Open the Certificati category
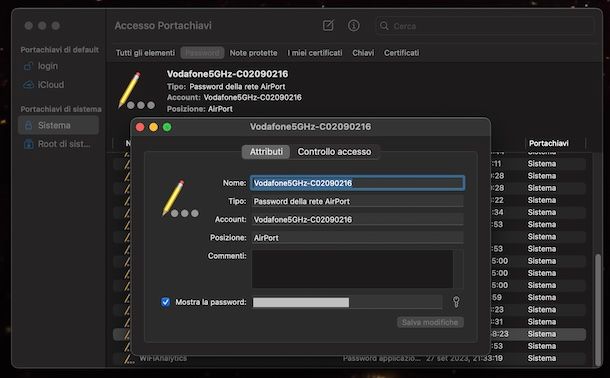The image size is (610, 378). [401, 53]
